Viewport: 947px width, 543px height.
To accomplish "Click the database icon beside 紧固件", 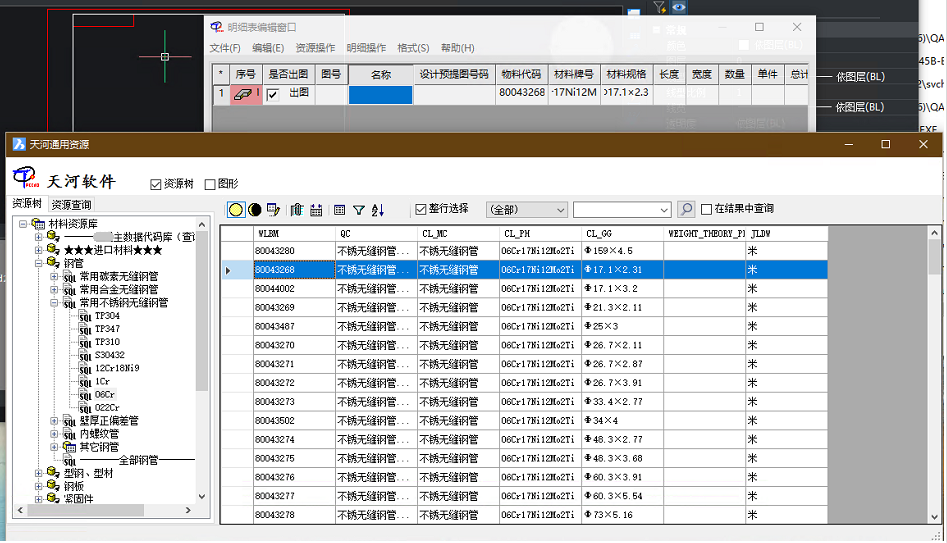I will (54, 498).
